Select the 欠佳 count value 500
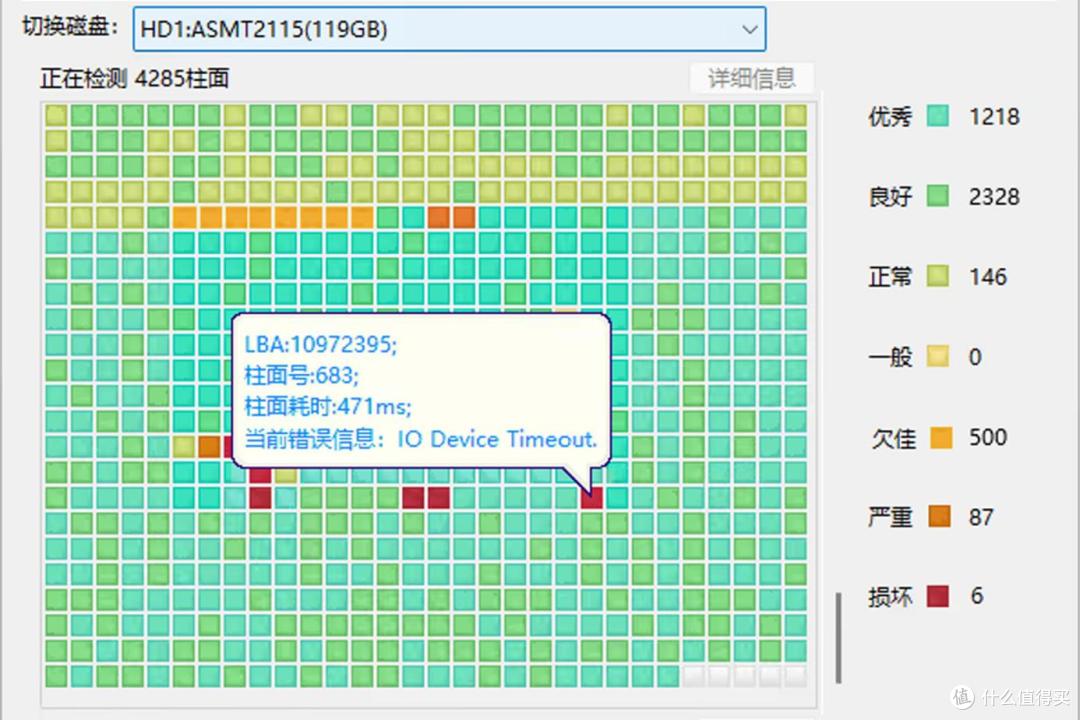Screen dimensions: 1080x720 click(988, 437)
